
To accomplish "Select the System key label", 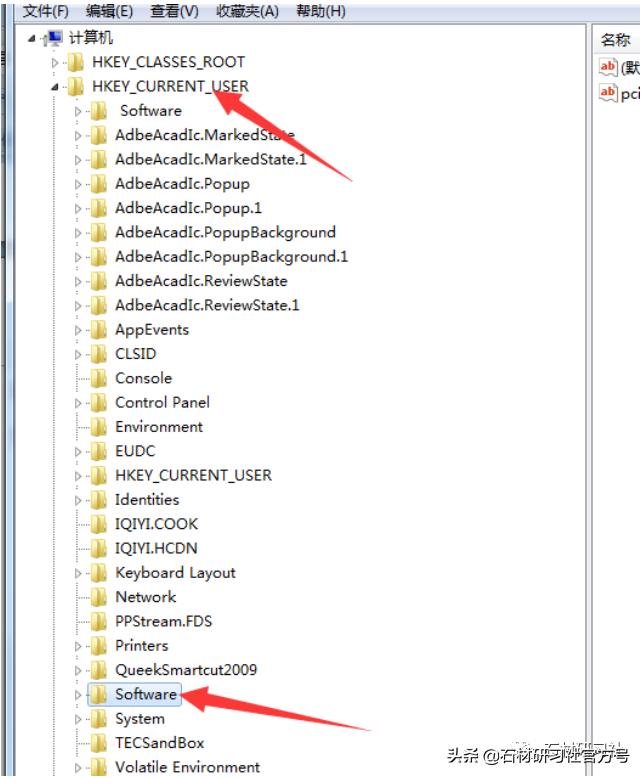I will pyautogui.click(x=140, y=719).
